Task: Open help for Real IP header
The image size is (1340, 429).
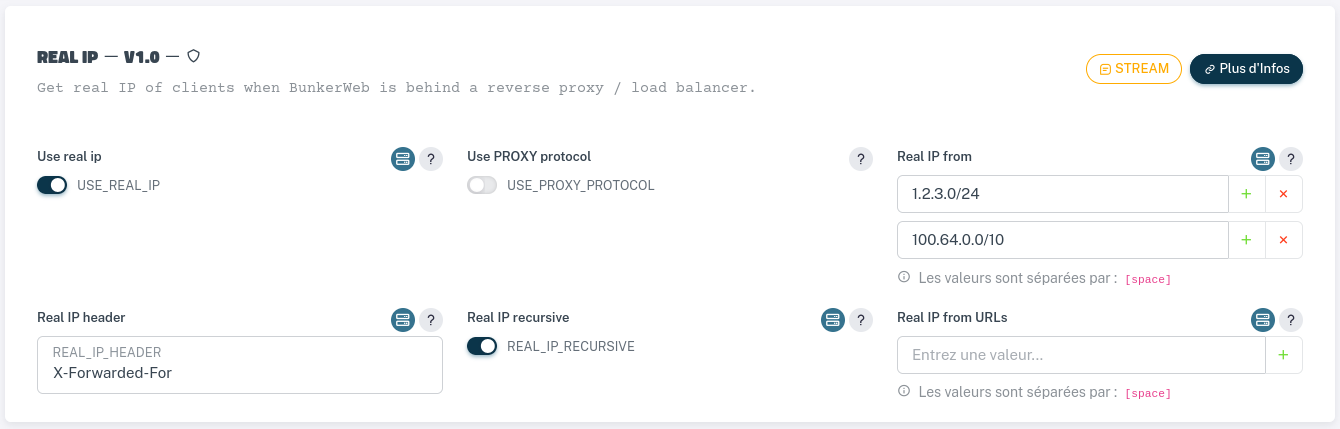Action: click(431, 320)
